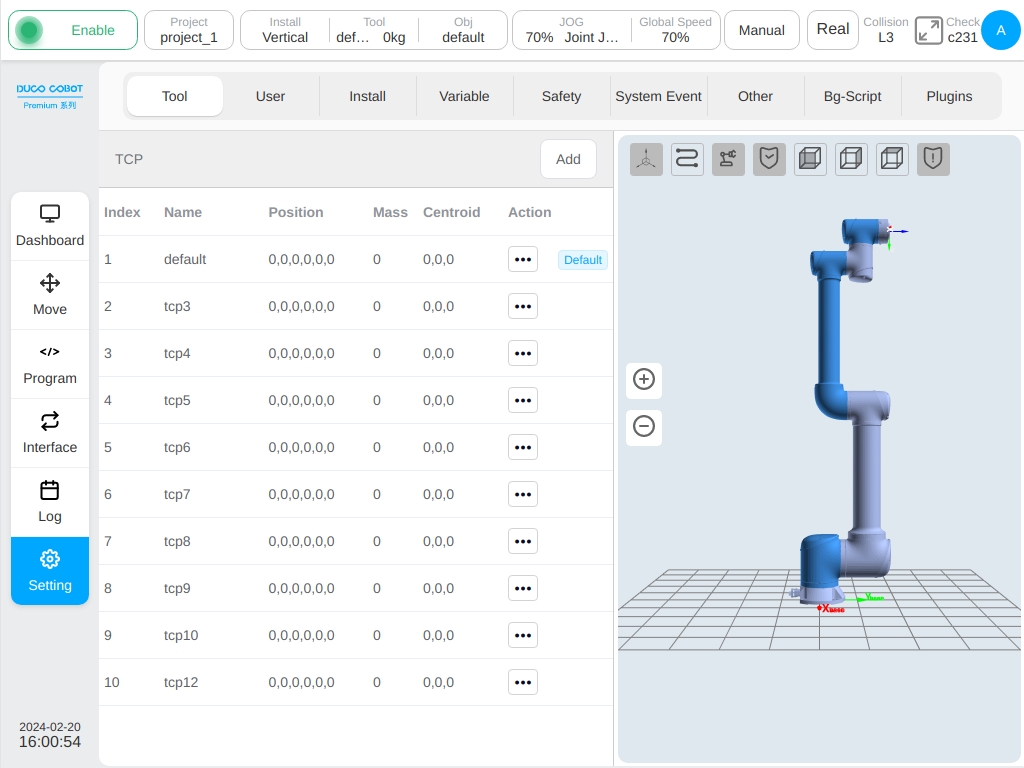Click the default name cell
This screenshot has height=768, width=1024.
185,259
